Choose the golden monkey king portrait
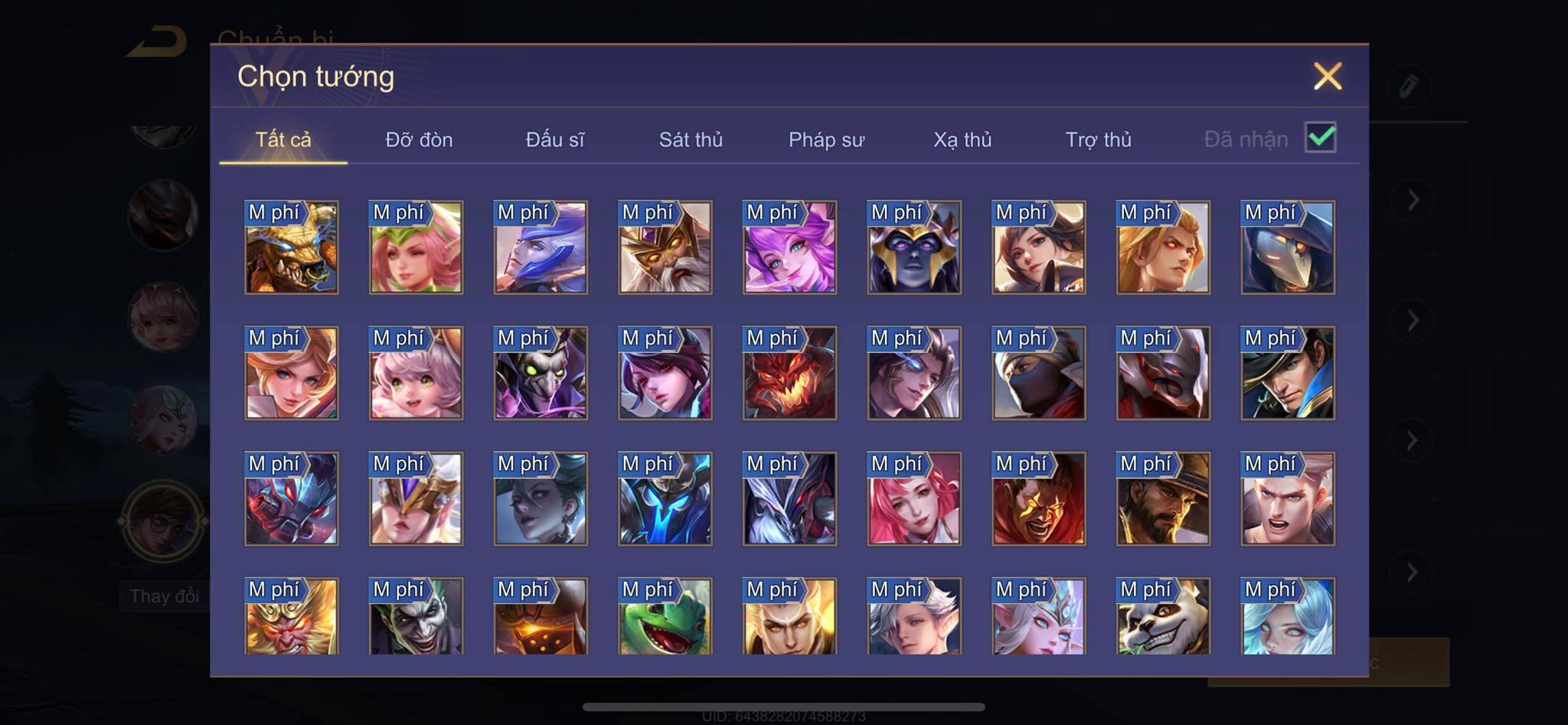 click(x=291, y=616)
